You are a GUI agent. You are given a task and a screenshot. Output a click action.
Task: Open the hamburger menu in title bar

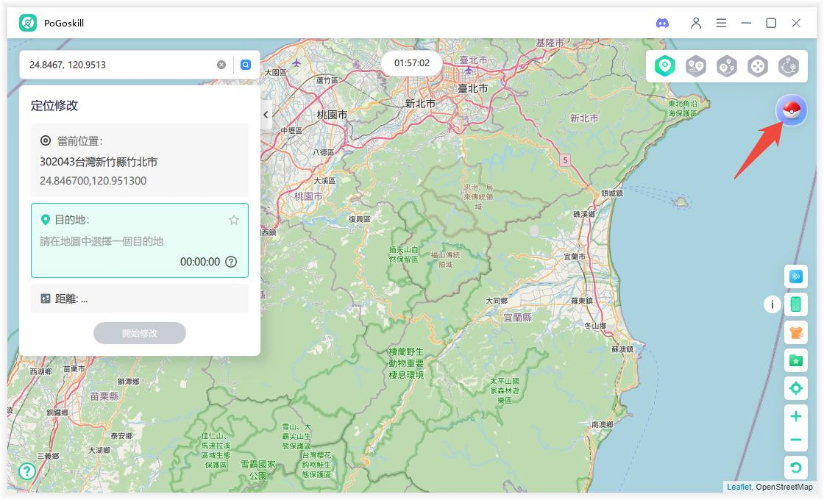tap(721, 23)
